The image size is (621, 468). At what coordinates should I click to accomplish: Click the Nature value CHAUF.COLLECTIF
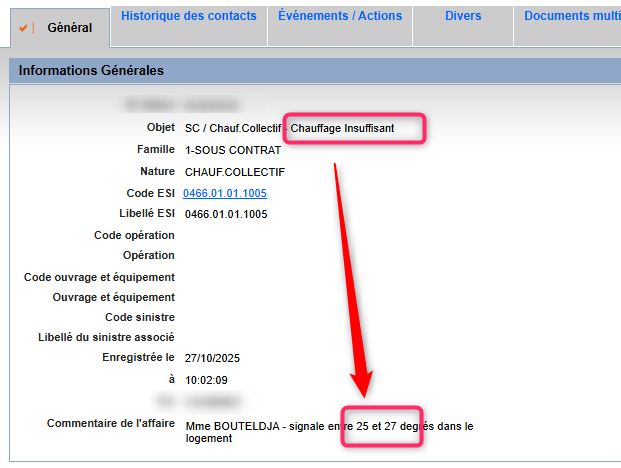point(227,172)
